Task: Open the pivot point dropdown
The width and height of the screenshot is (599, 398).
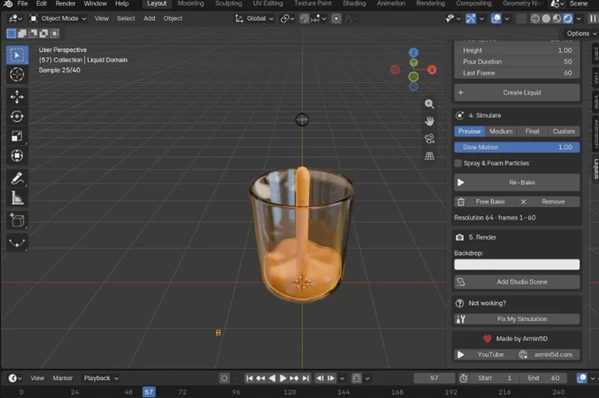Action: coord(287,18)
